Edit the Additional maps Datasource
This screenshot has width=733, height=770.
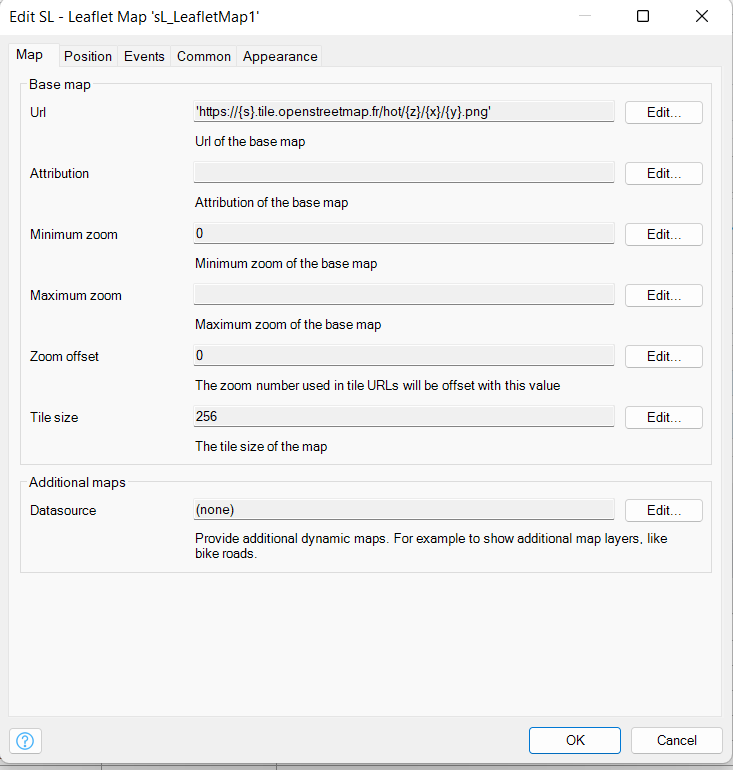click(664, 510)
